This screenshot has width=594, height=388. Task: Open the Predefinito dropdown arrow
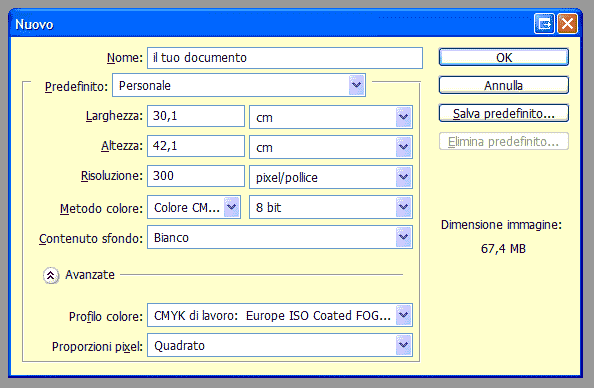coord(356,85)
